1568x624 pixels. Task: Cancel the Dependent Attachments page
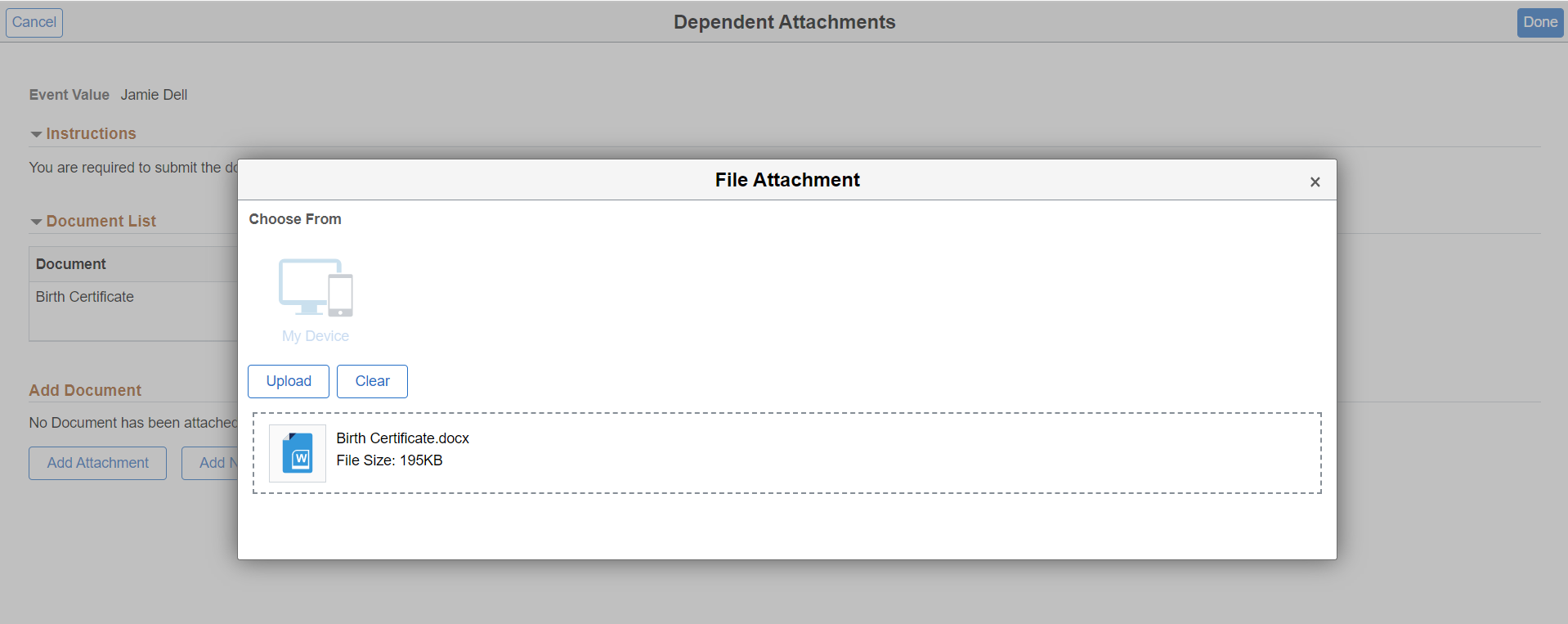tap(34, 22)
